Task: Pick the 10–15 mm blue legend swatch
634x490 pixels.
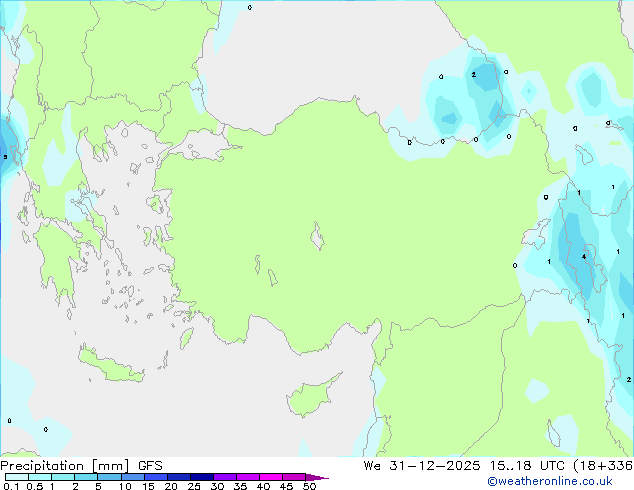Action: 133,477
